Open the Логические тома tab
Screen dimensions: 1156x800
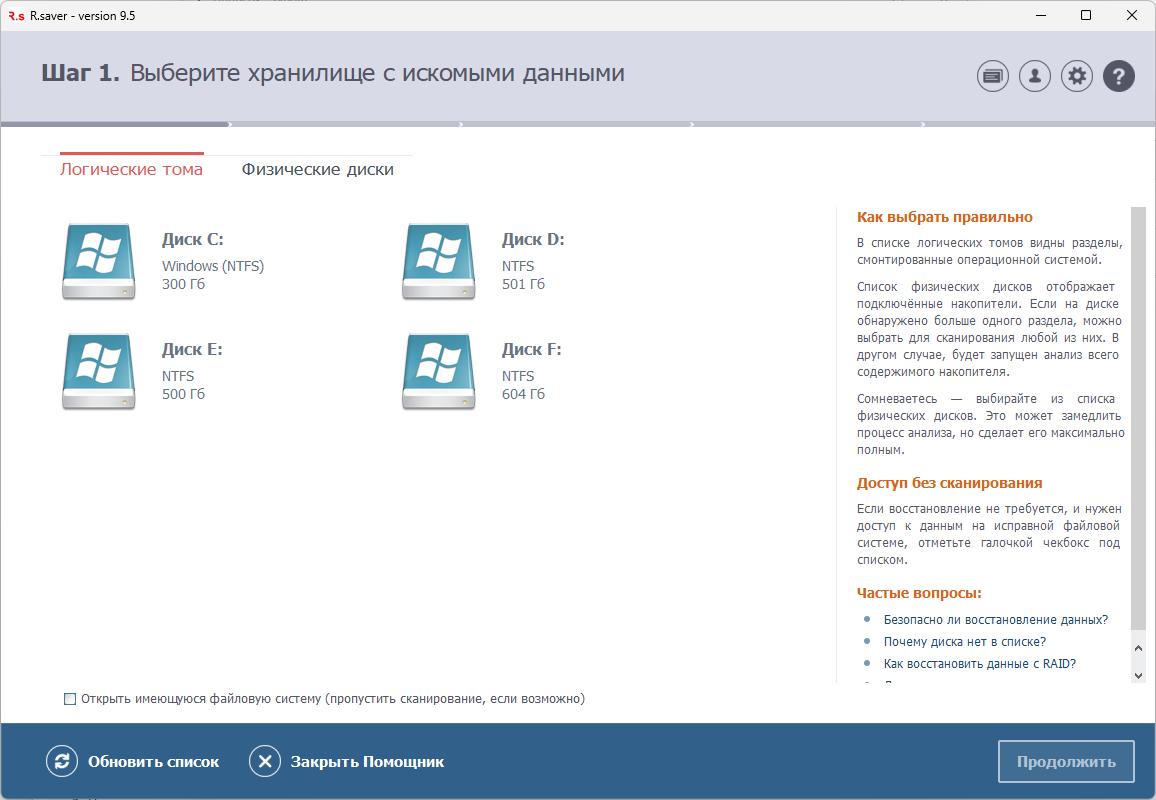point(131,170)
